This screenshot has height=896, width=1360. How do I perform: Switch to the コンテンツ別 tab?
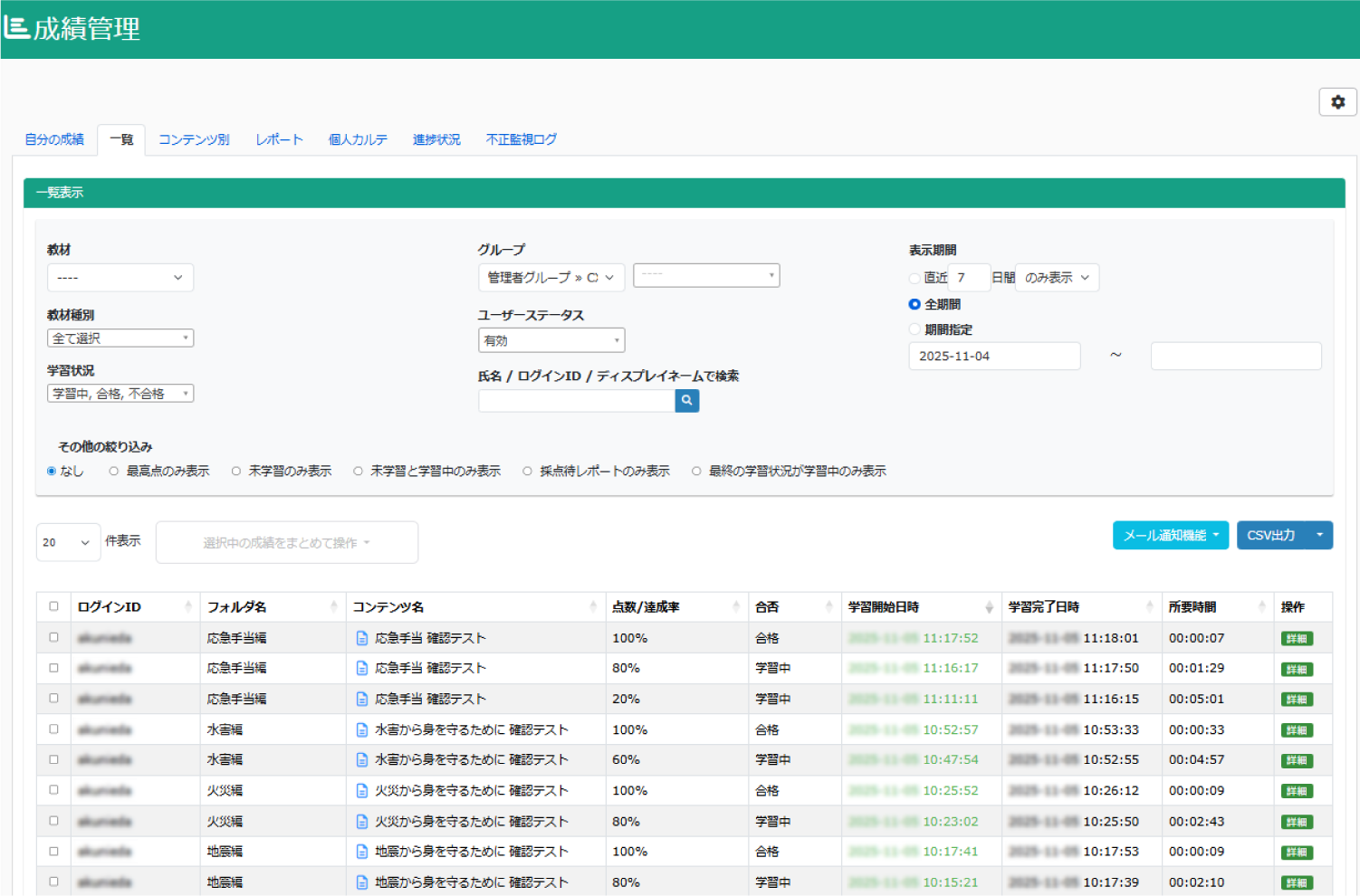click(x=193, y=138)
